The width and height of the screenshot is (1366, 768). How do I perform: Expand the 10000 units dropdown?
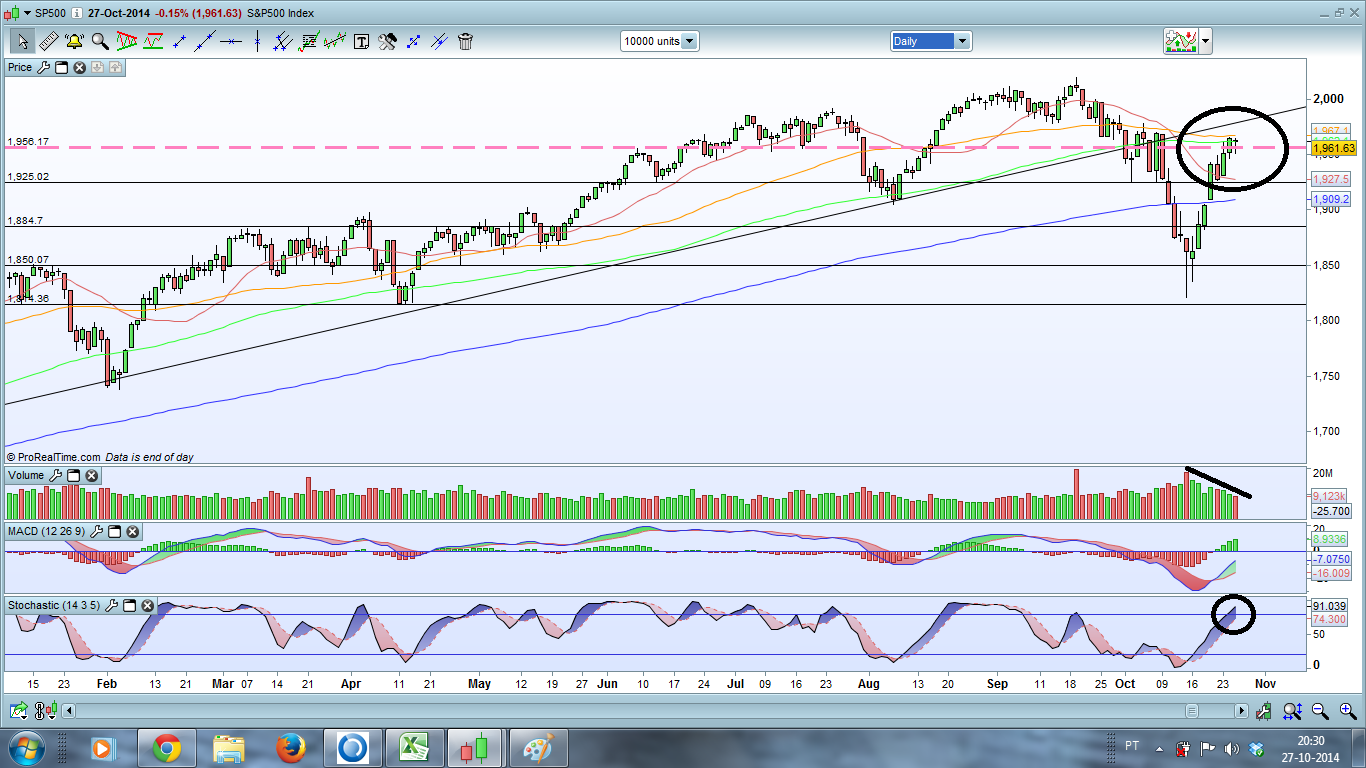pyautogui.click(x=689, y=41)
